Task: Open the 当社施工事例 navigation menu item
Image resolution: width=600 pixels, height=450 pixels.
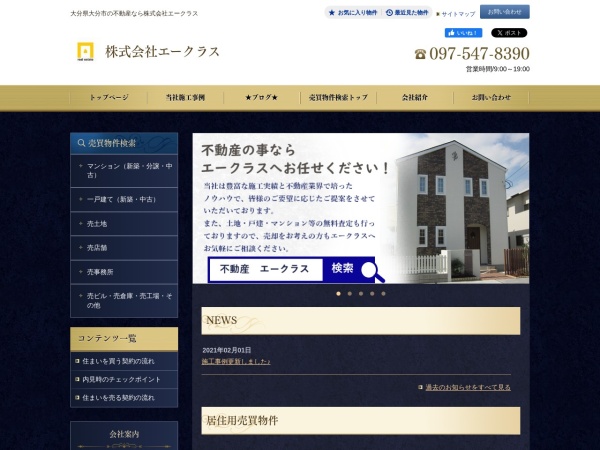Action: 185,98
